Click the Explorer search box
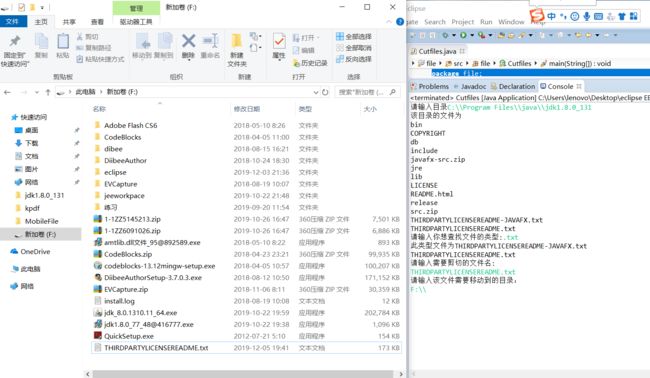The image size is (650, 378). [x=367, y=92]
